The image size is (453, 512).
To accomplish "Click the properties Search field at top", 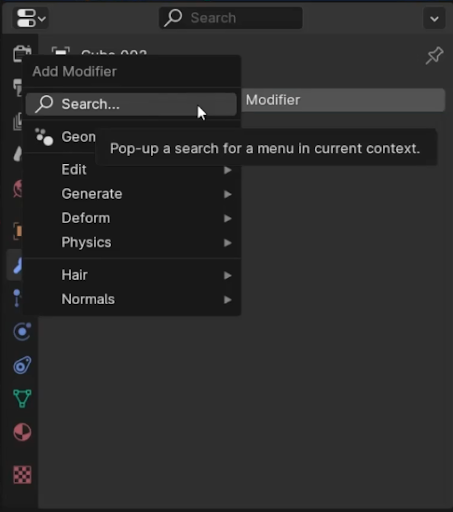I will pyautogui.click(x=231, y=18).
